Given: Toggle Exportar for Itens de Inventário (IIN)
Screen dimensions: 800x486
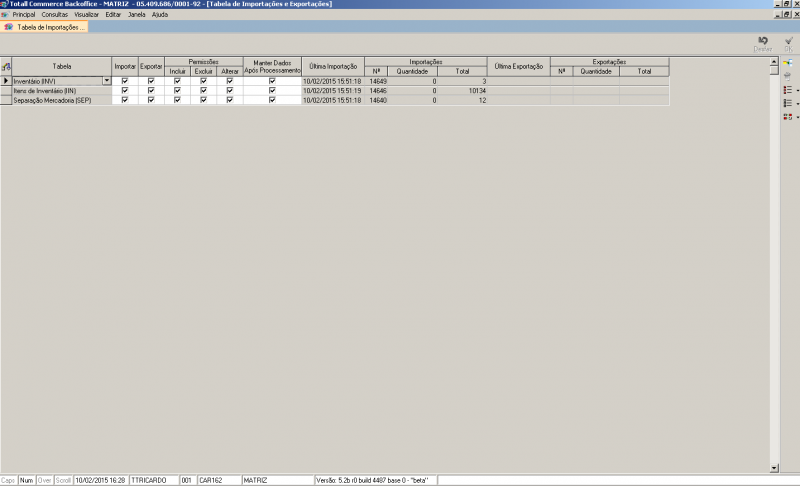Looking at the screenshot, I should pyautogui.click(x=151, y=91).
